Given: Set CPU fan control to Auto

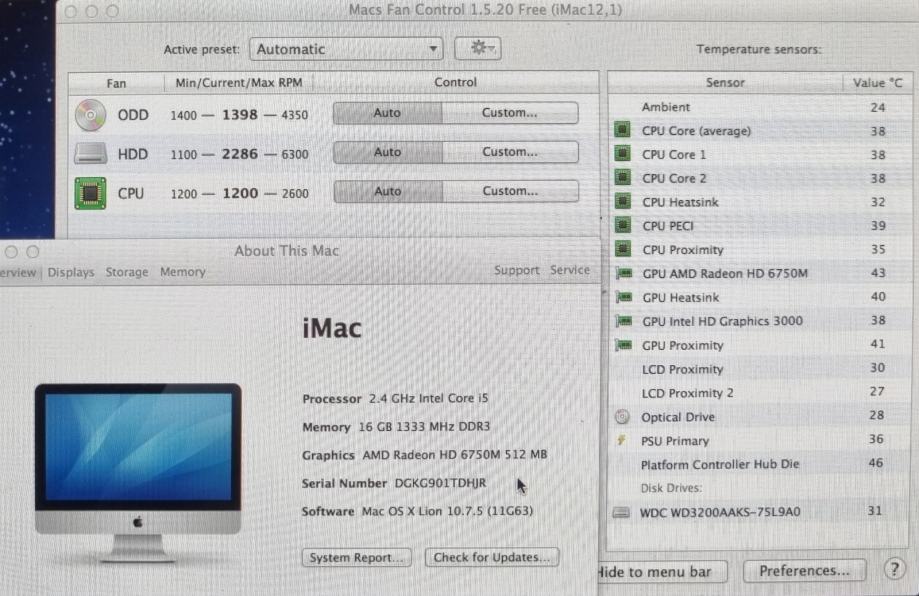Looking at the screenshot, I should pyautogui.click(x=387, y=192).
